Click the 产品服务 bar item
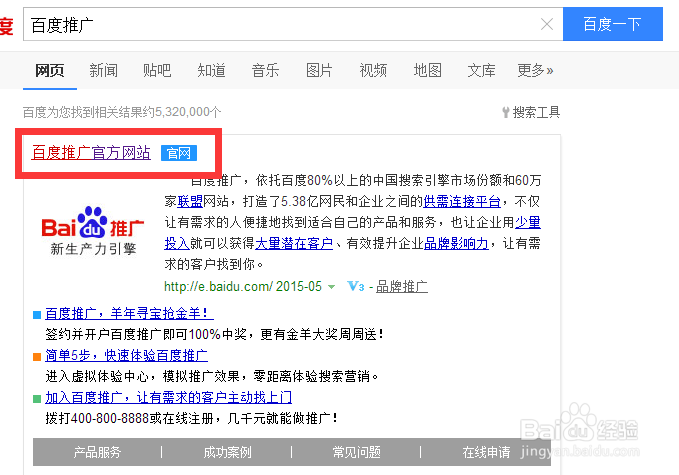This screenshot has height=475, width=679. [97, 452]
